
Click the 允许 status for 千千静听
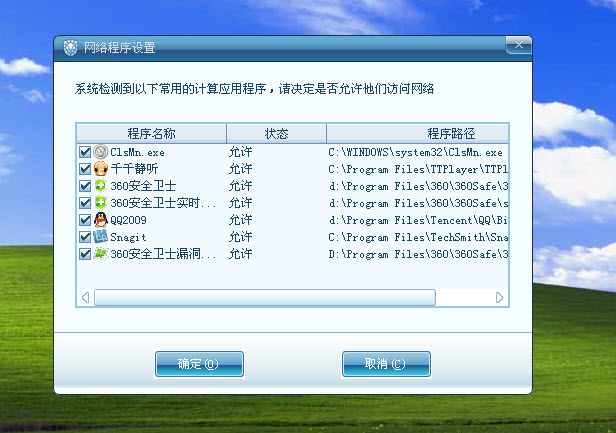[x=240, y=169]
